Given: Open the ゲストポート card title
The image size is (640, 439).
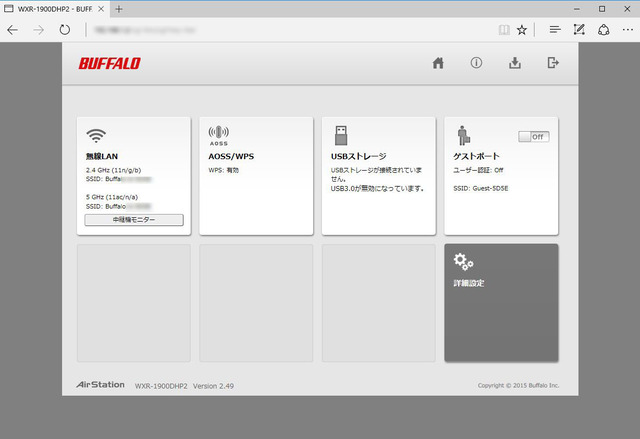Looking at the screenshot, I should (x=476, y=156).
